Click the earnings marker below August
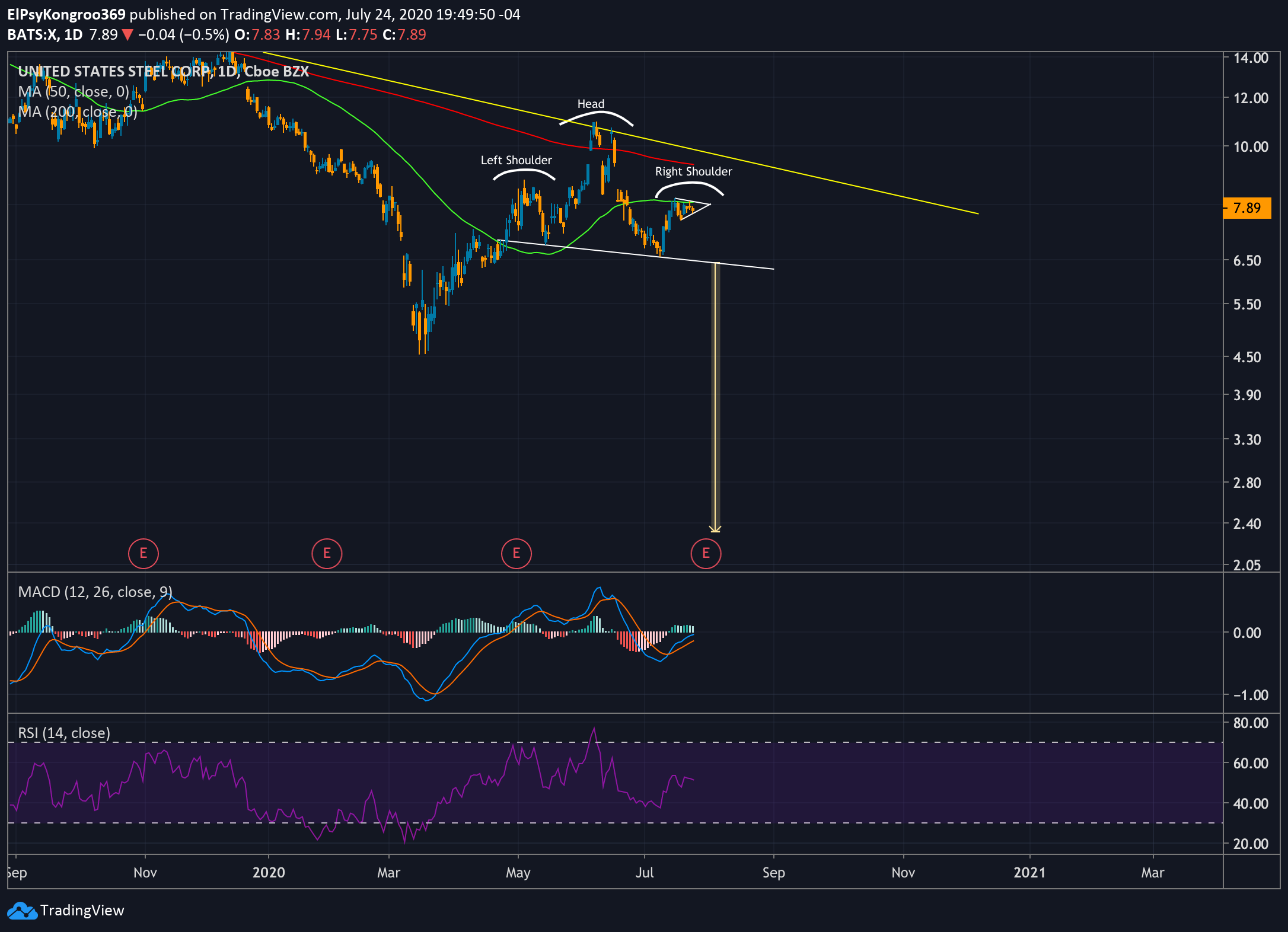This screenshot has height=932, width=1288. tap(706, 553)
